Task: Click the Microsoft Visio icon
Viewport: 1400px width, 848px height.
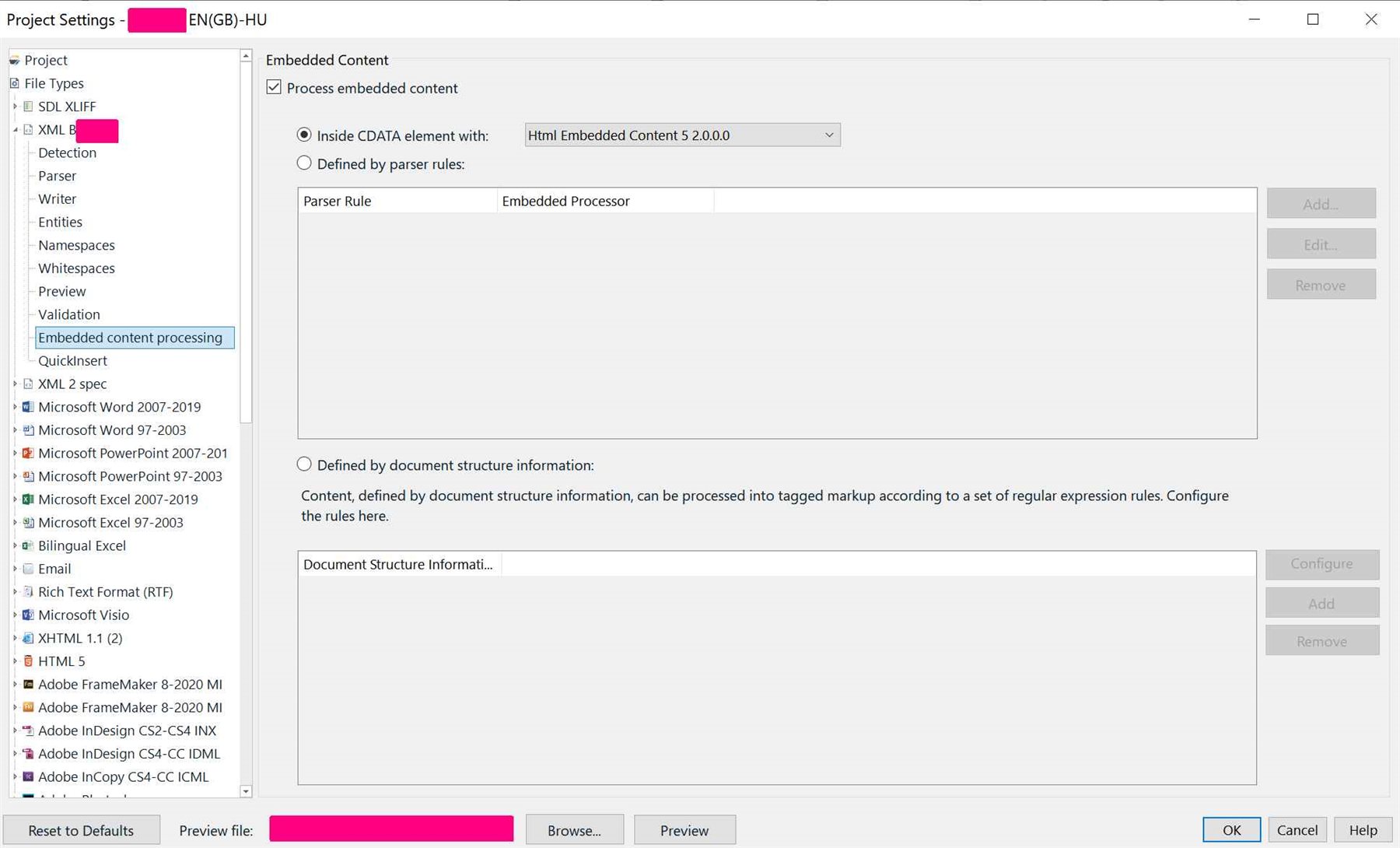Action: point(28,615)
